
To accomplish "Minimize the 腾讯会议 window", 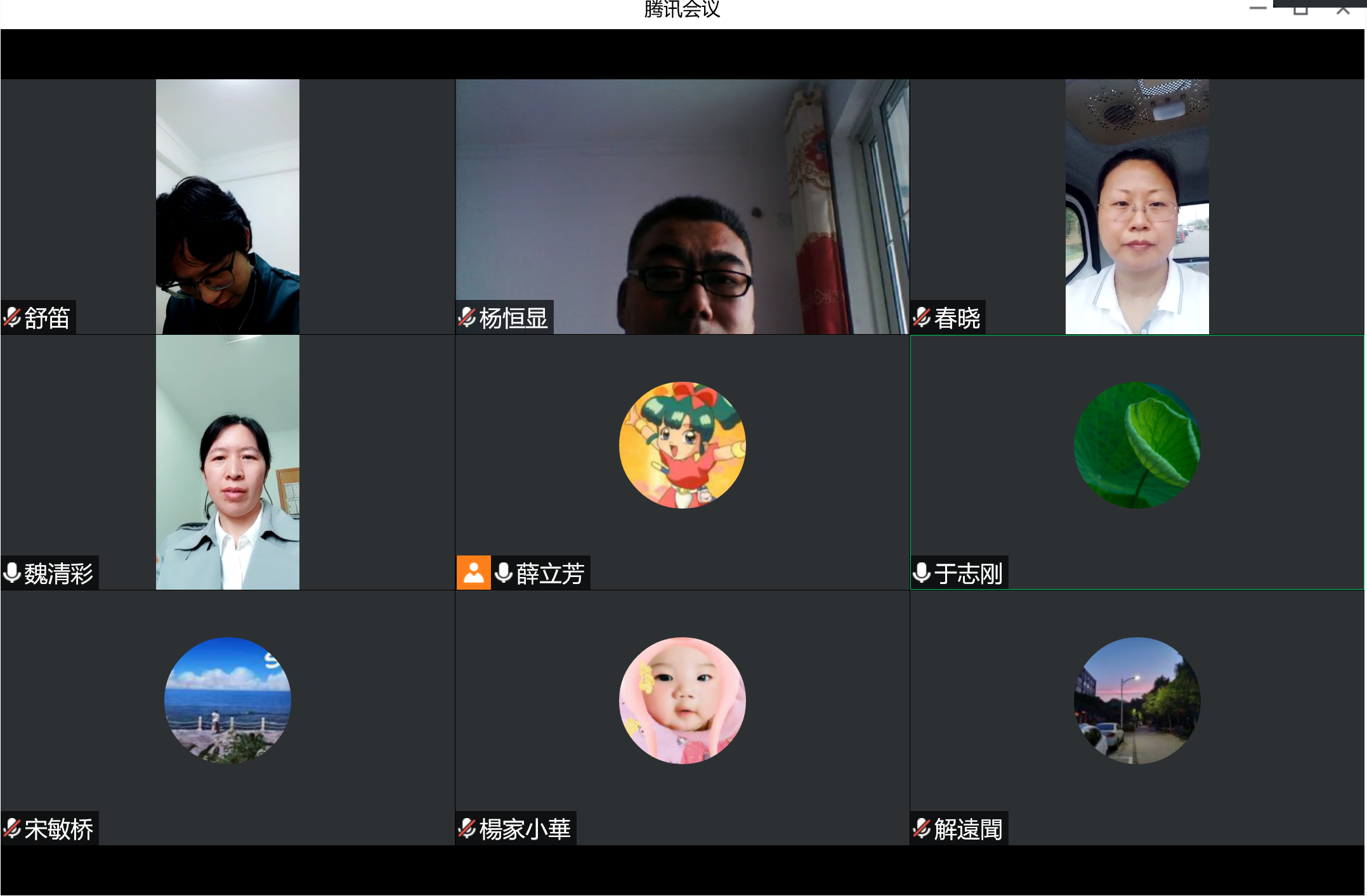I will [1258, 8].
